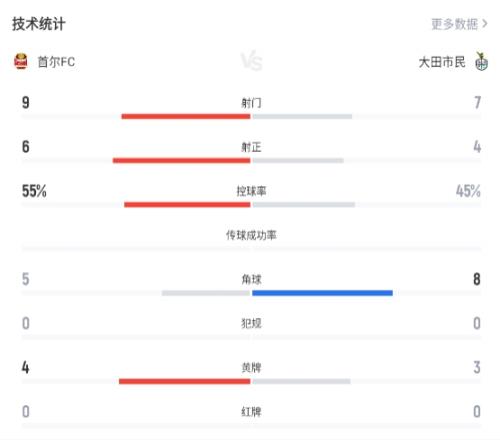Click the 首尔FC team logo

click(x=21, y=61)
